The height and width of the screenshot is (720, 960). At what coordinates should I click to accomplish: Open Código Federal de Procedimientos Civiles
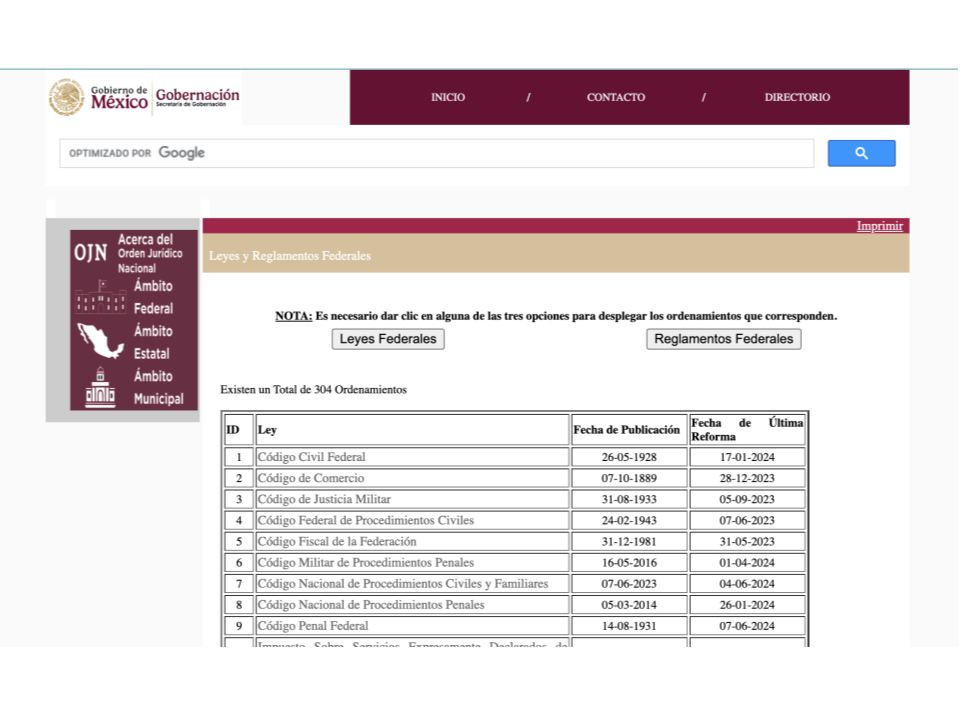pyautogui.click(x=366, y=520)
